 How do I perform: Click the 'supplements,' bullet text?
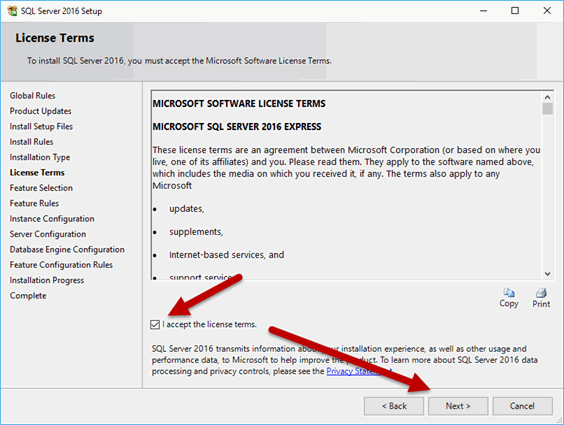coord(196,232)
